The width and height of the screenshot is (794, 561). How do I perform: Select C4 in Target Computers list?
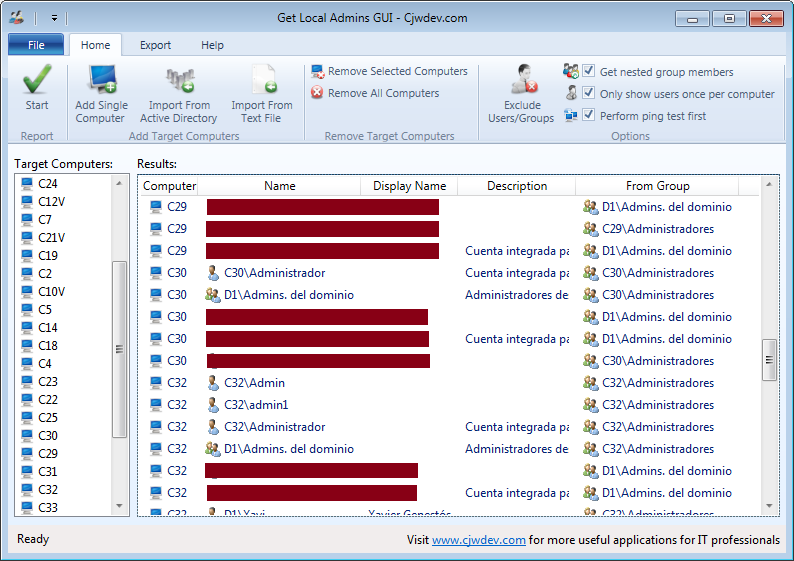pyautogui.click(x=45, y=363)
